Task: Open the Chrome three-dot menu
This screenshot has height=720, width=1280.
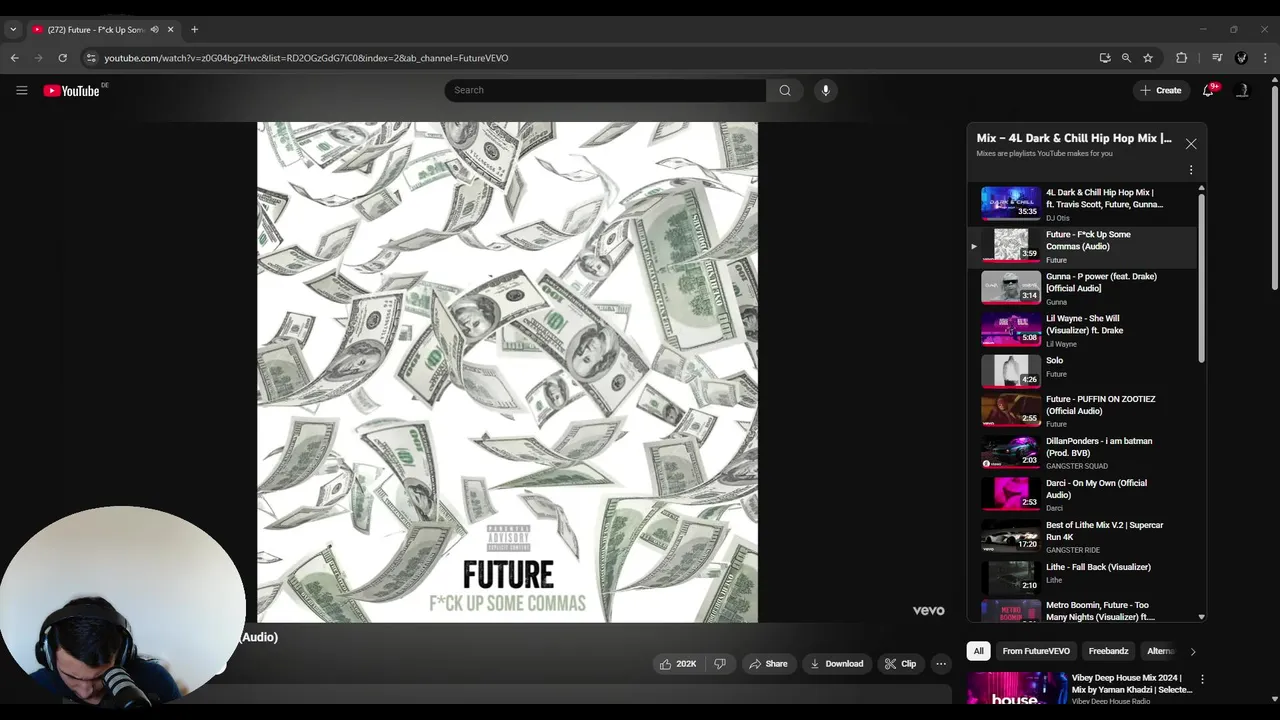Action: tap(1265, 58)
